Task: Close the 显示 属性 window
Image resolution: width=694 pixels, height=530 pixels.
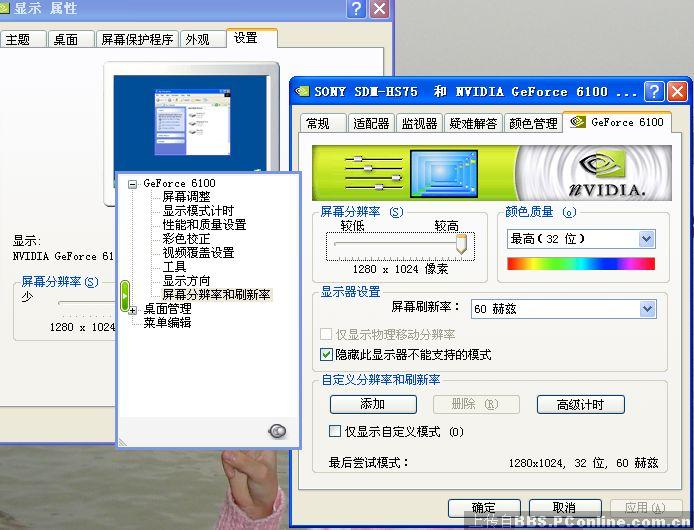Action: coord(379,8)
